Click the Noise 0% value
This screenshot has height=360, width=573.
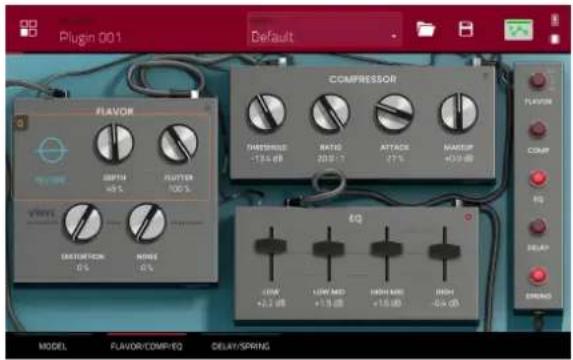(147, 268)
